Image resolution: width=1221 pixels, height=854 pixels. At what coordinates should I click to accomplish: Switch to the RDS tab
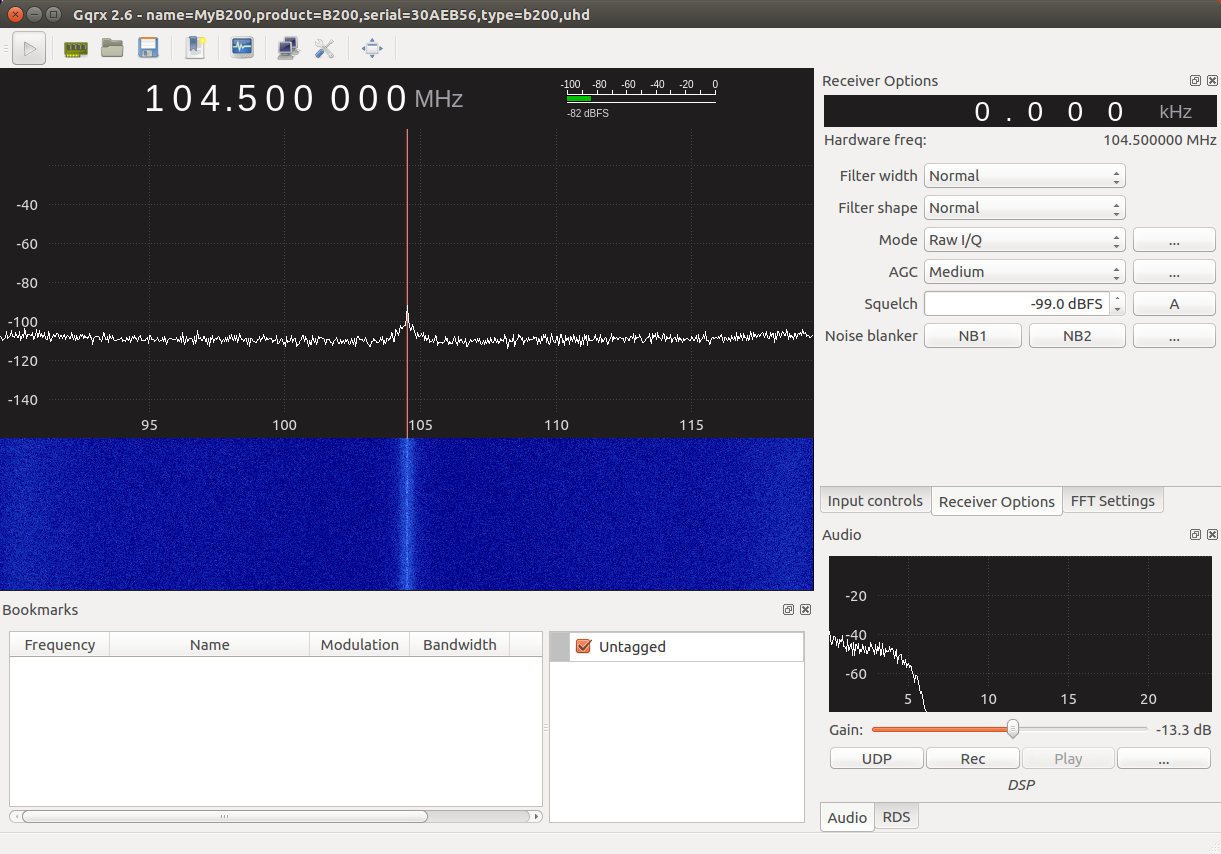[897, 817]
